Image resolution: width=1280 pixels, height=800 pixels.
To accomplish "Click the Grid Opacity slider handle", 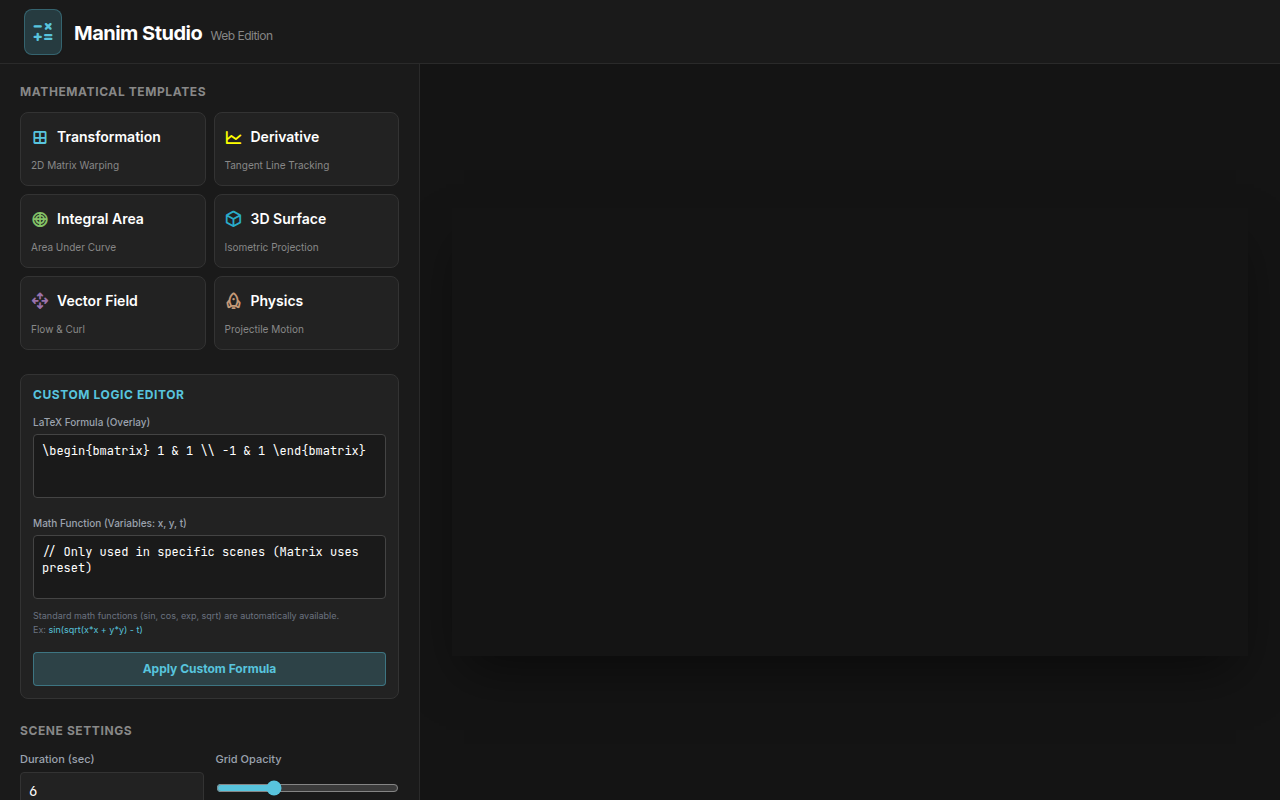I will tap(274, 788).
